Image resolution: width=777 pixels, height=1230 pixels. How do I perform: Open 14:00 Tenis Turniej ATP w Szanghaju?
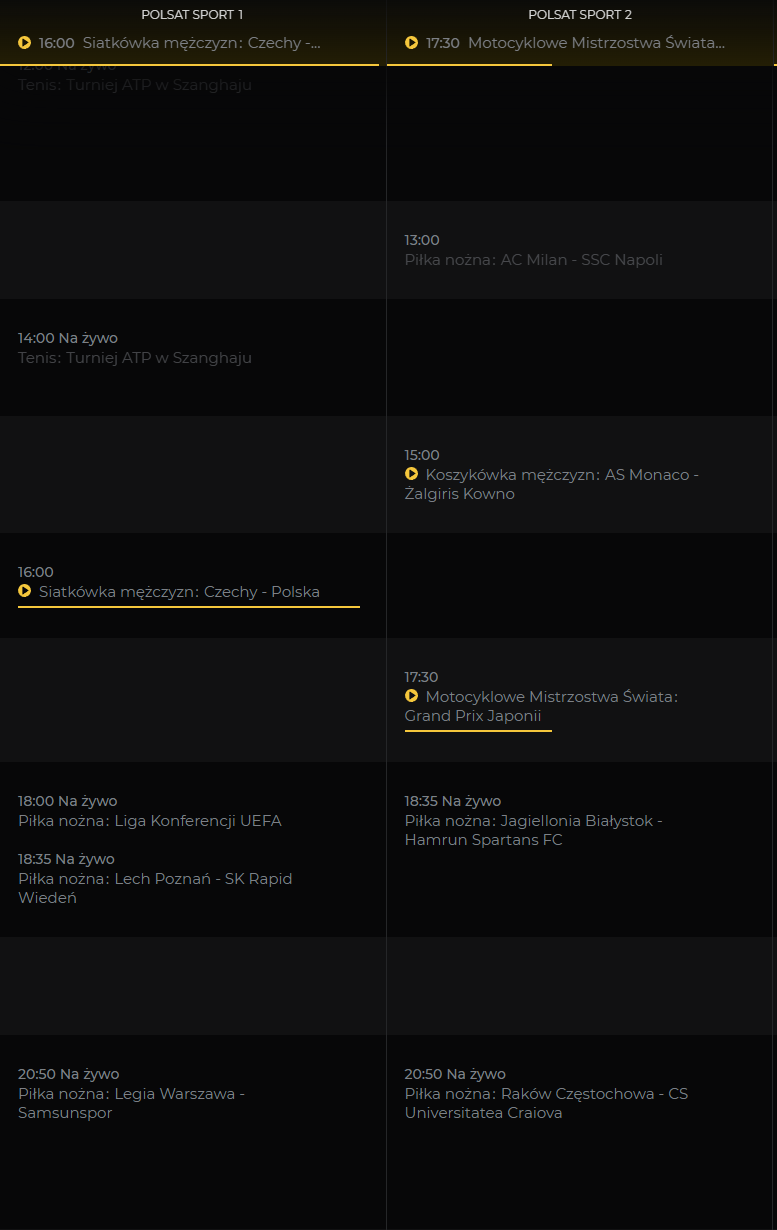tap(135, 358)
